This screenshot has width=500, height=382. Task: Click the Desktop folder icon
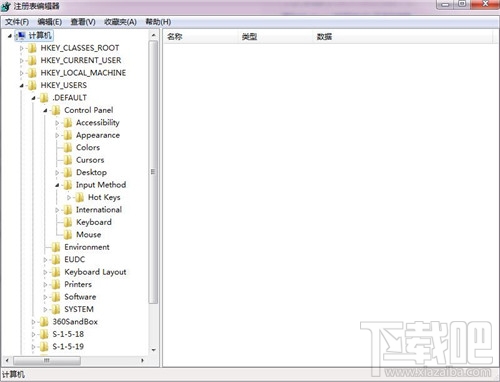pyautogui.click(x=68, y=173)
